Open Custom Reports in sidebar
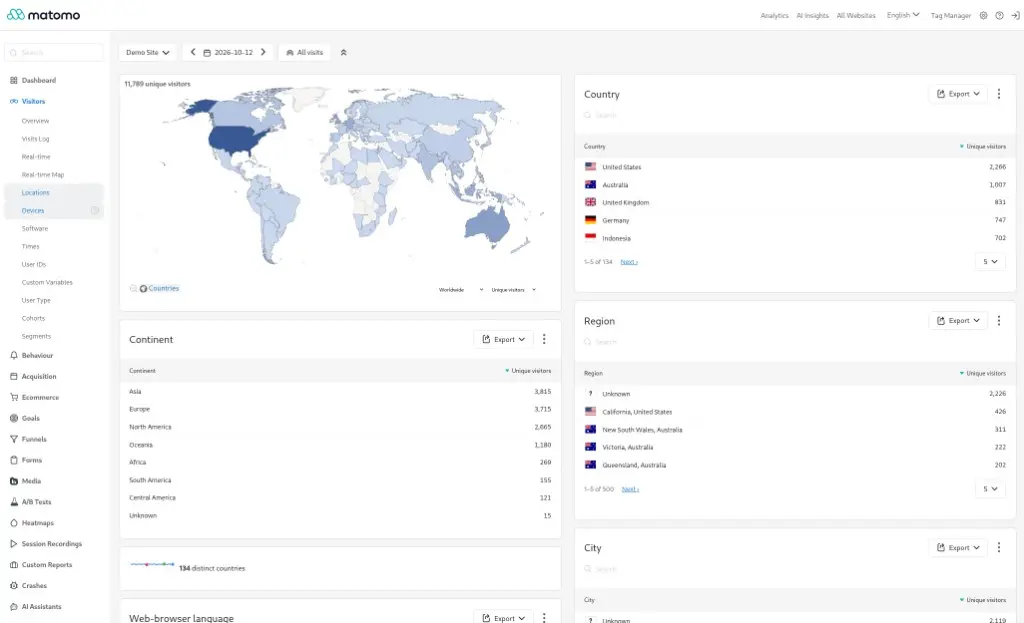 click(47, 564)
